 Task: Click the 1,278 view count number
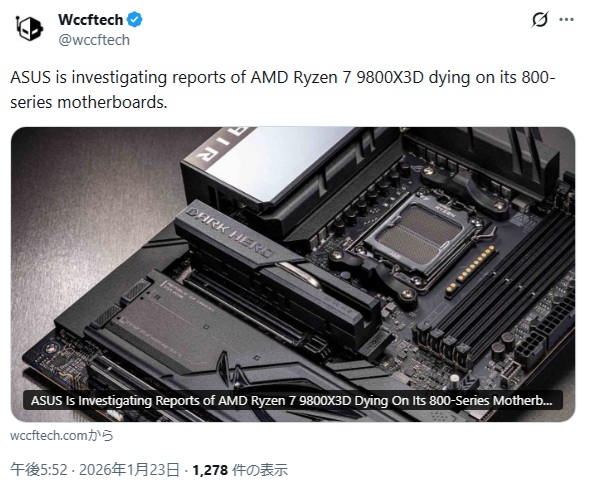click(210, 470)
